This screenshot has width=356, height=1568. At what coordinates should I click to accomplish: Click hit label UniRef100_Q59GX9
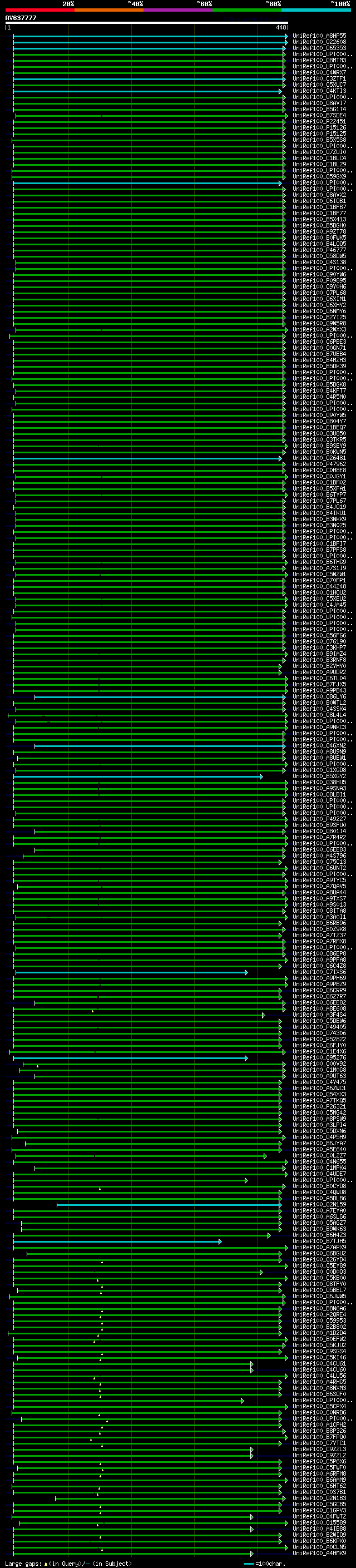tap(319, 176)
